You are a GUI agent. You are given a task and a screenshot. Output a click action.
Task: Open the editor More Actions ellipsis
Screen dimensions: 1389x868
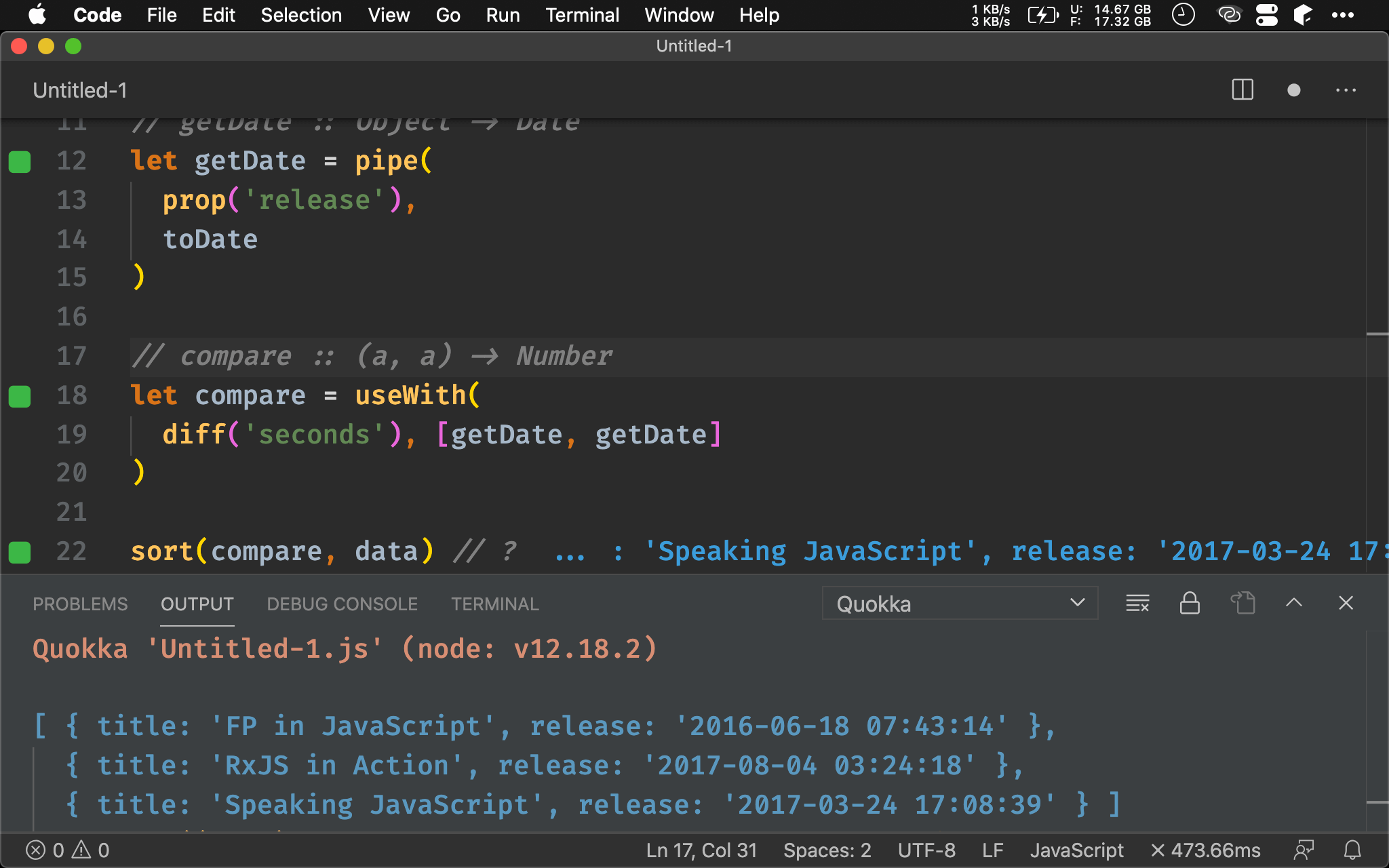(x=1346, y=90)
